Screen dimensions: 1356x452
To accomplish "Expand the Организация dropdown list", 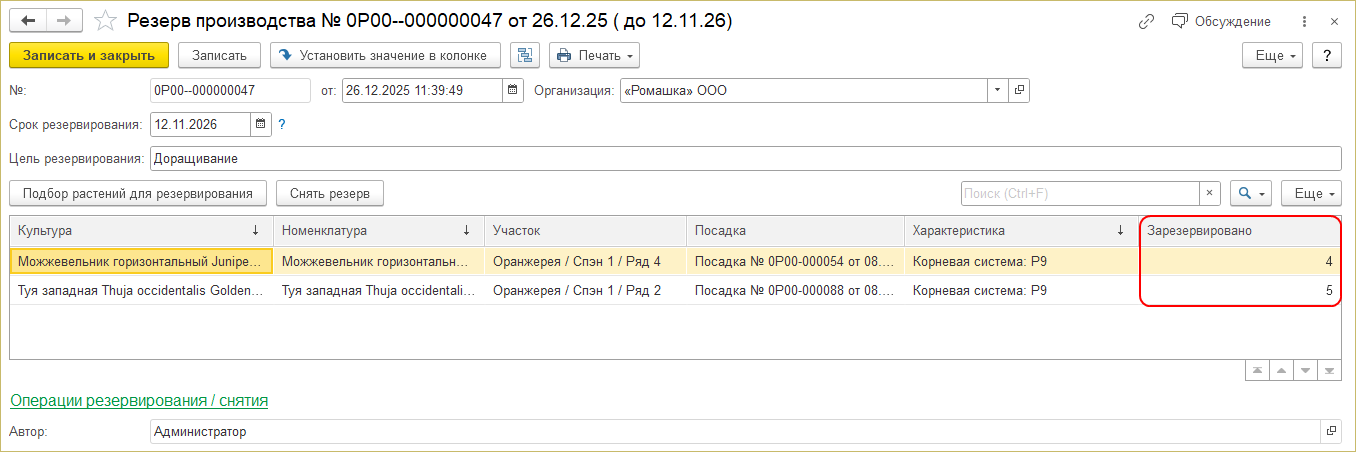I will click(x=997, y=90).
